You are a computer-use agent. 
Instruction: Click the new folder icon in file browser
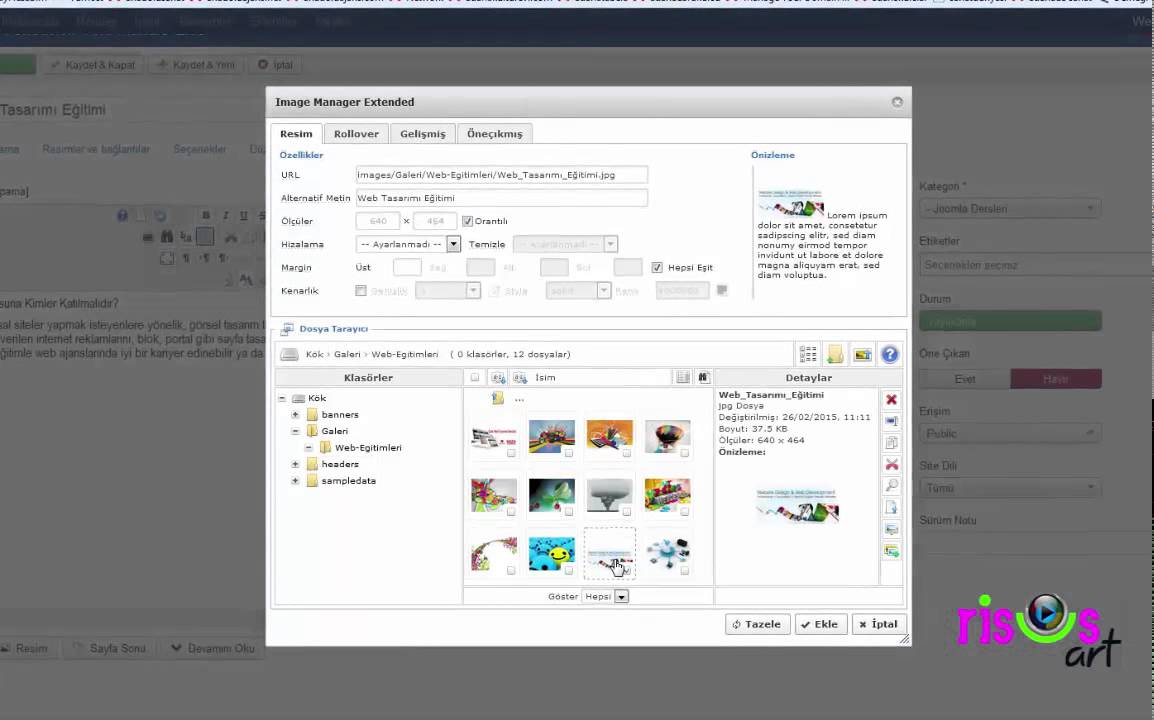[835, 354]
